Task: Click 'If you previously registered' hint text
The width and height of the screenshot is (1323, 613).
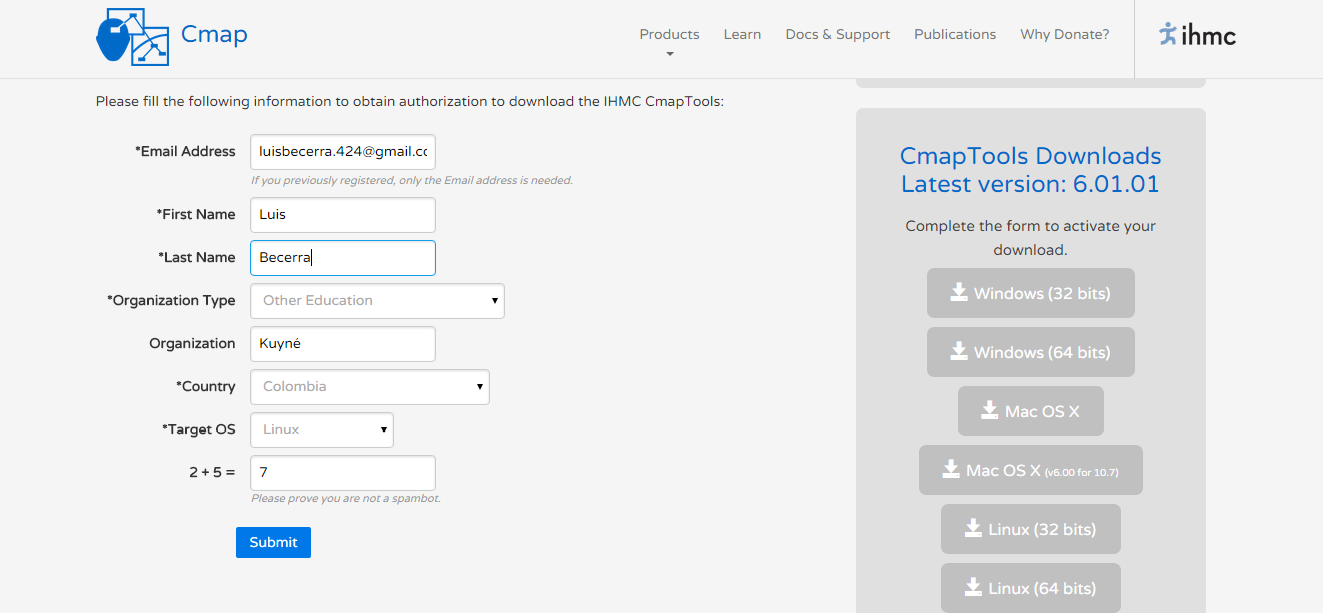Action: pos(411,181)
